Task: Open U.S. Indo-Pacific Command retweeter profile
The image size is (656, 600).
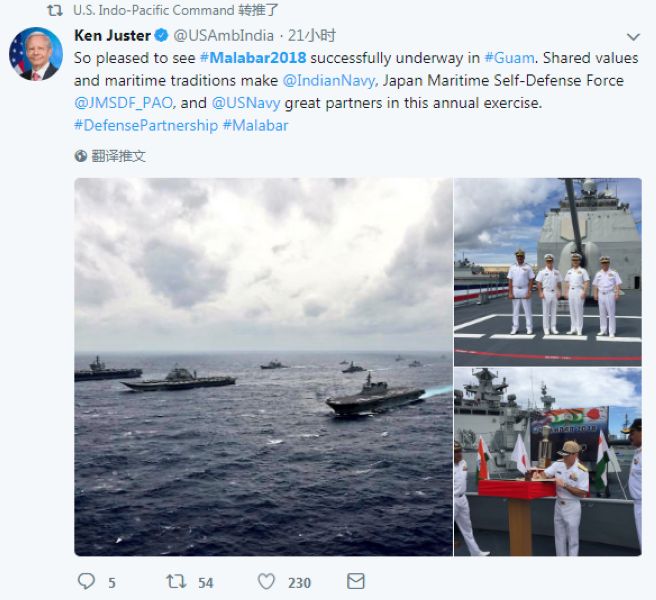Action: (x=153, y=10)
